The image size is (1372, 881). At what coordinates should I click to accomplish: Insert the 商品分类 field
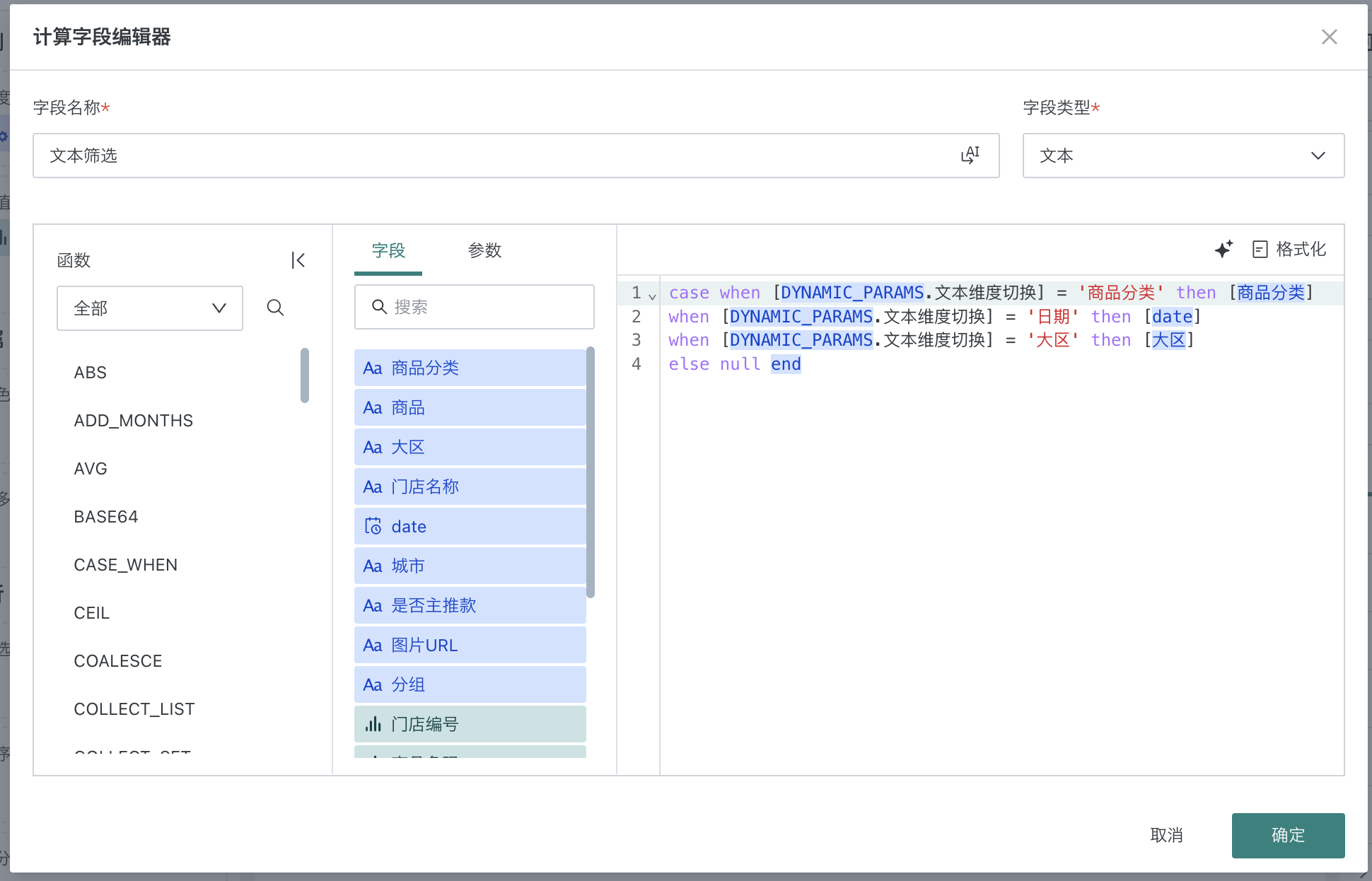(470, 368)
